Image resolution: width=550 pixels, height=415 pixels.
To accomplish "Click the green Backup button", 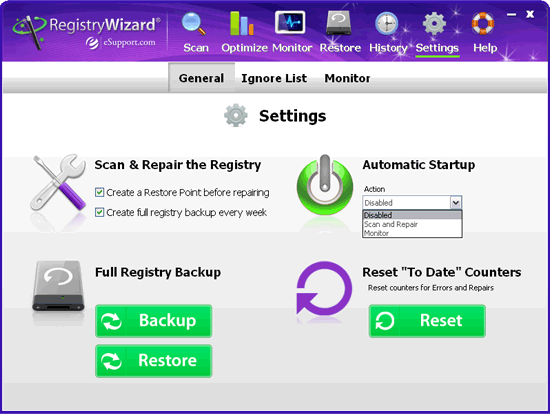I will pos(154,321).
